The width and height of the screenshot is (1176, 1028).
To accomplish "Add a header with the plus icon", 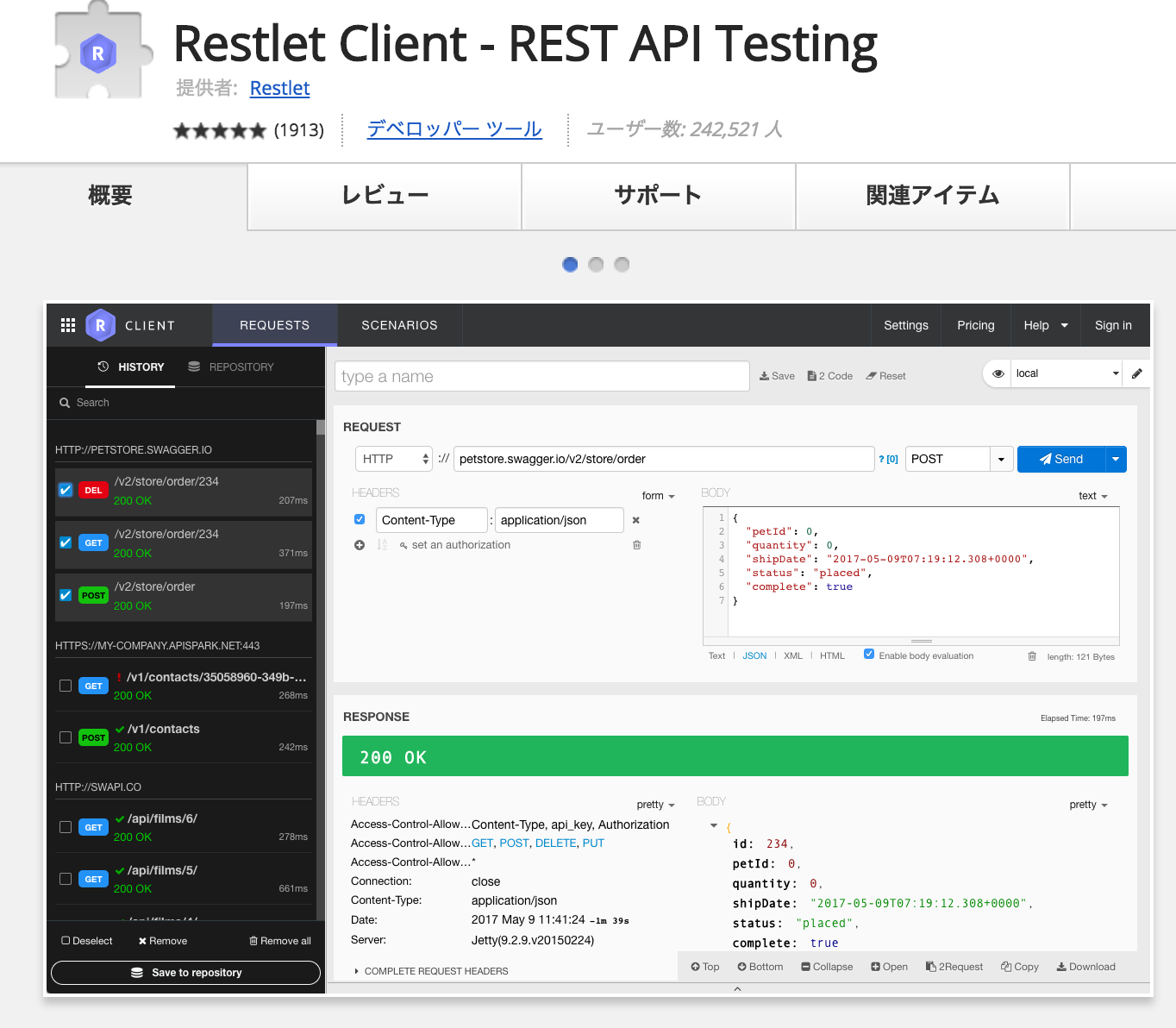I will pyautogui.click(x=360, y=545).
